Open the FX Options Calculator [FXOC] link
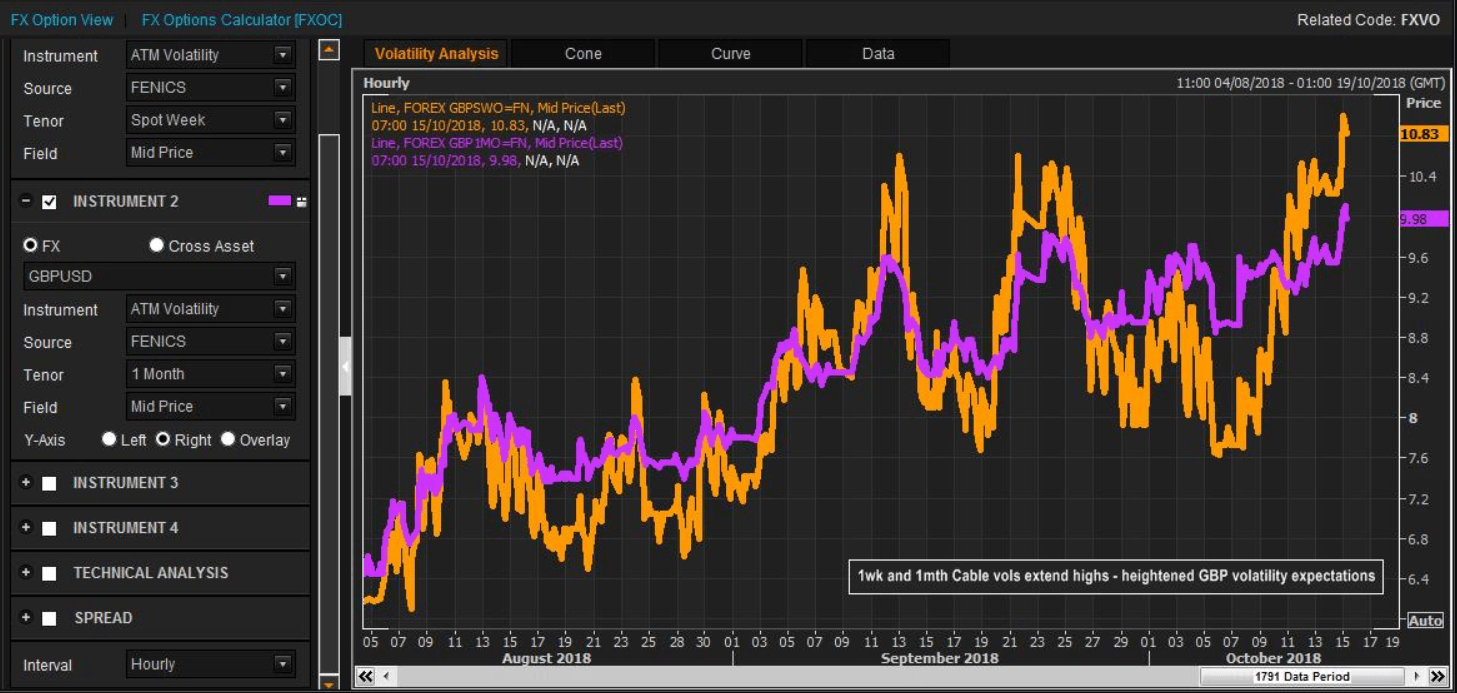Image resolution: width=1457 pixels, height=693 pixels. (241, 20)
